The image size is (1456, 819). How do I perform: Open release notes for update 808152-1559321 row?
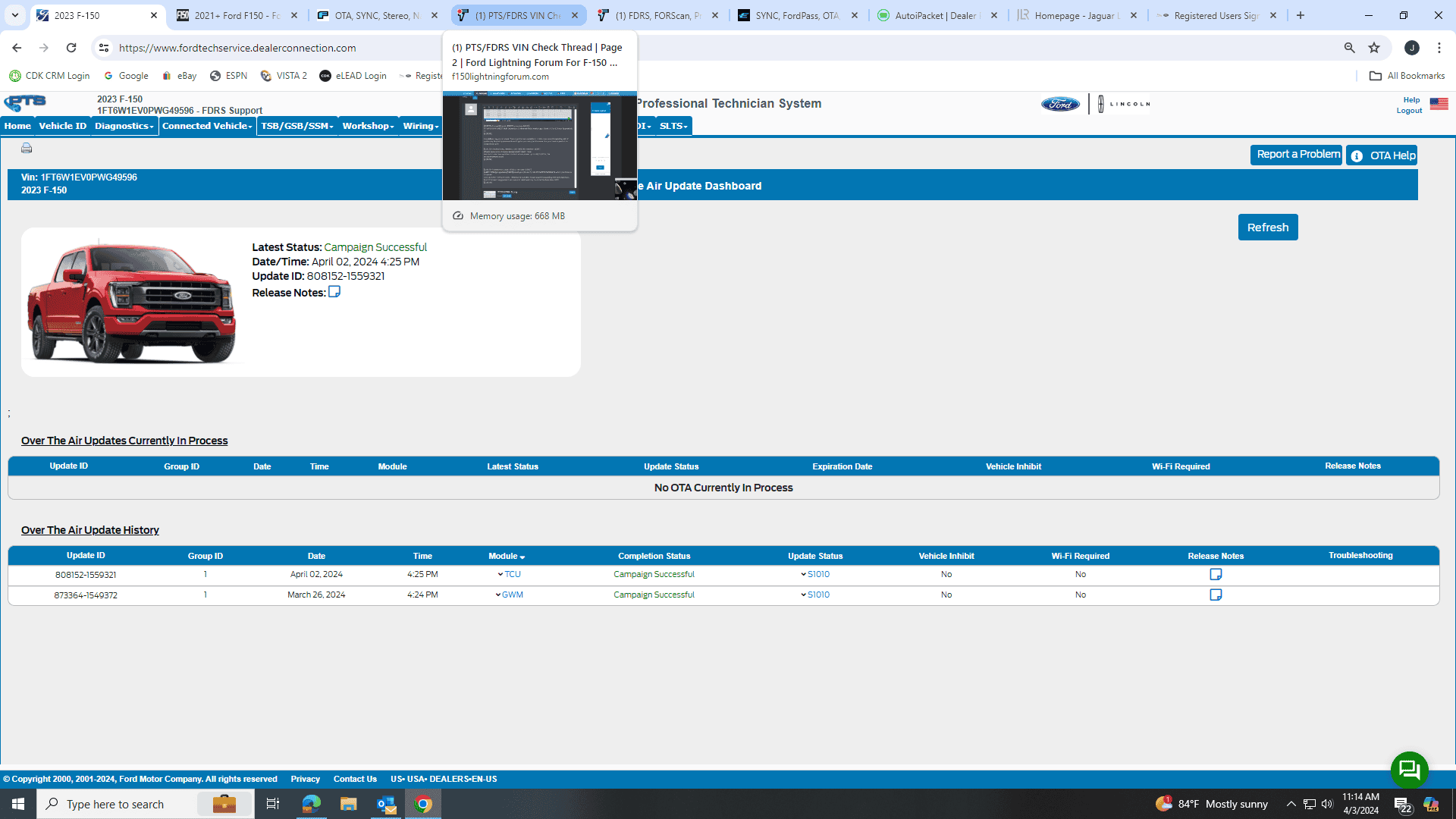pyautogui.click(x=1216, y=575)
